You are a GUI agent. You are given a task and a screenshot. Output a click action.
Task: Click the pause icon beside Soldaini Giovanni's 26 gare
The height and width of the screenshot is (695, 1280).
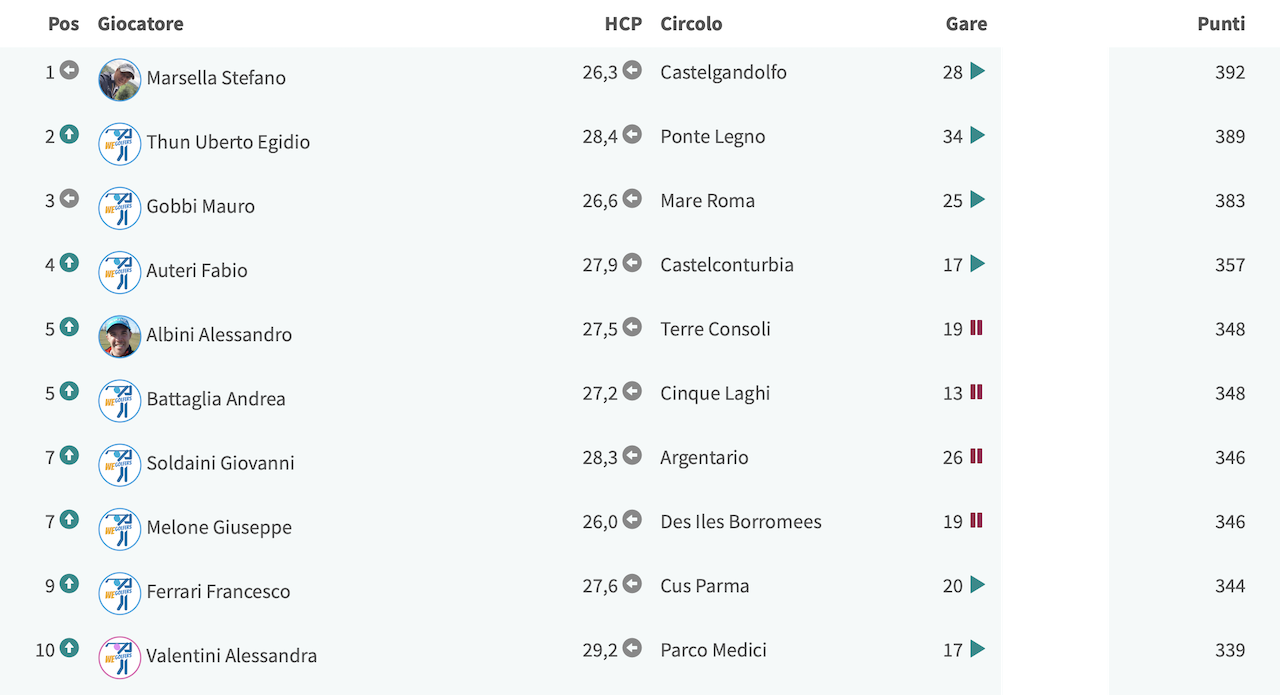[977, 456]
